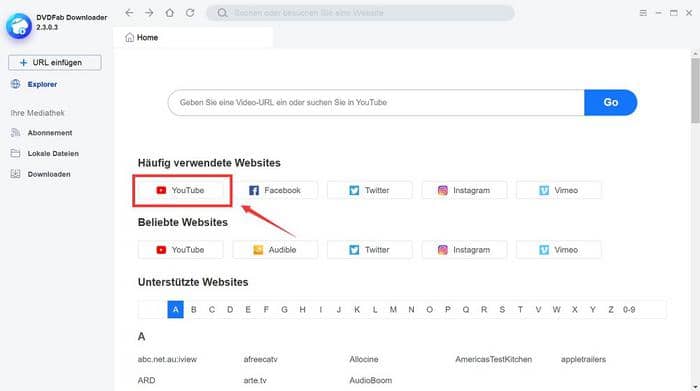Open YouTube under Häufig verwendete Websites

click(181, 190)
